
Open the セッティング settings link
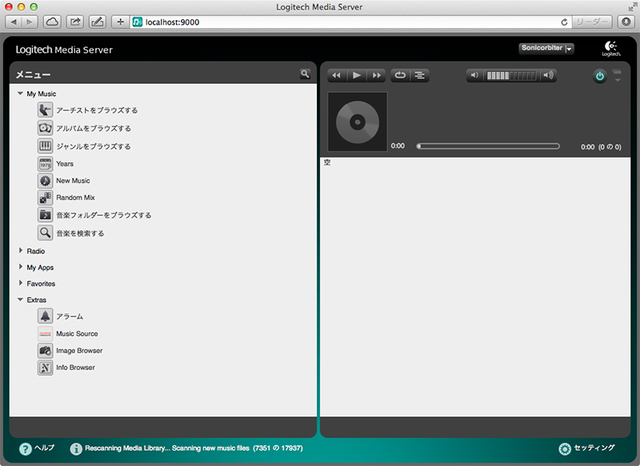pos(594,448)
